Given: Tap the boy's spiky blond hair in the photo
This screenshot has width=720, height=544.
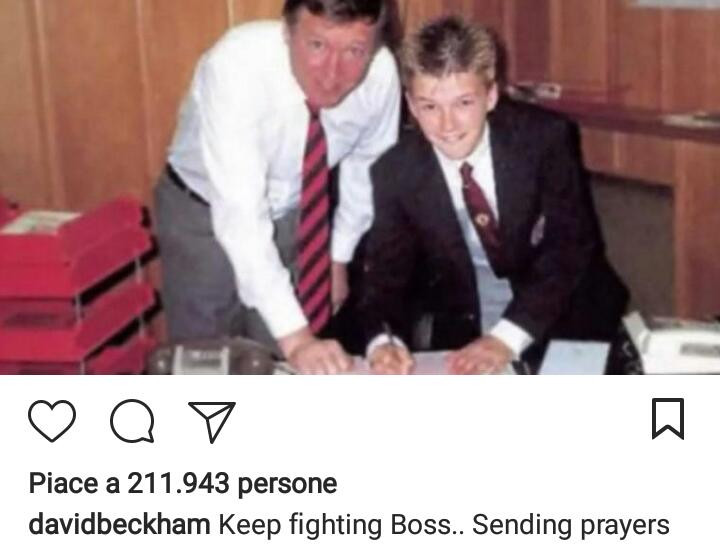Looking at the screenshot, I should [448, 48].
